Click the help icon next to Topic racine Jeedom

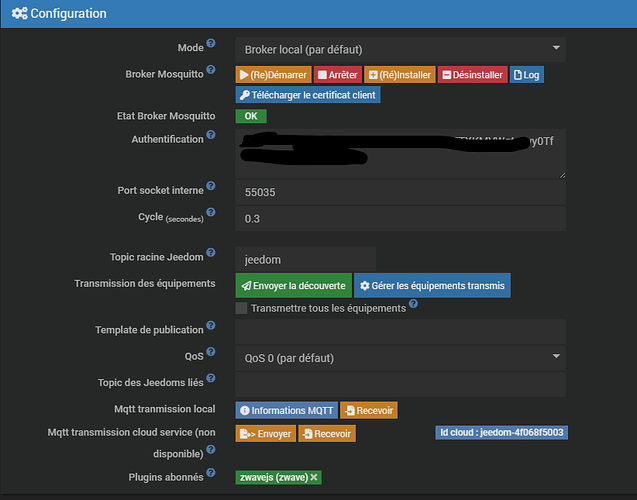click(211, 255)
